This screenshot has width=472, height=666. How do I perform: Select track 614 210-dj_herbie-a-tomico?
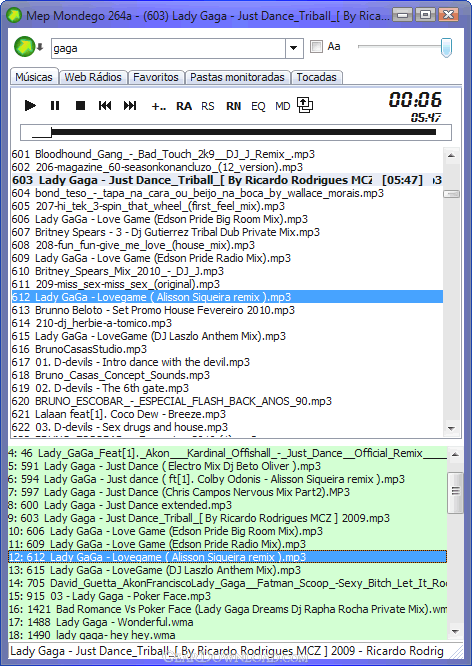click(x=227, y=323)
